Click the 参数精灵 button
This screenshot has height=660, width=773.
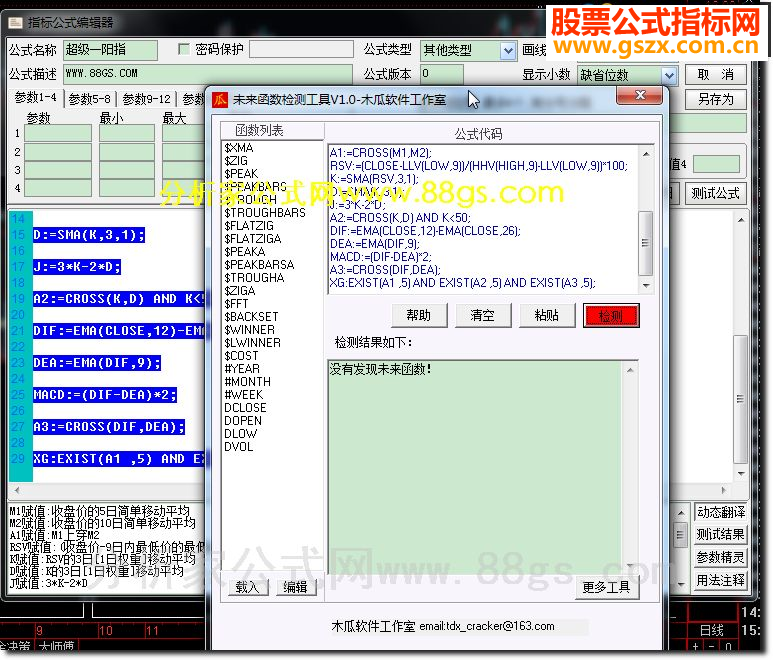[x=721, y=557]
